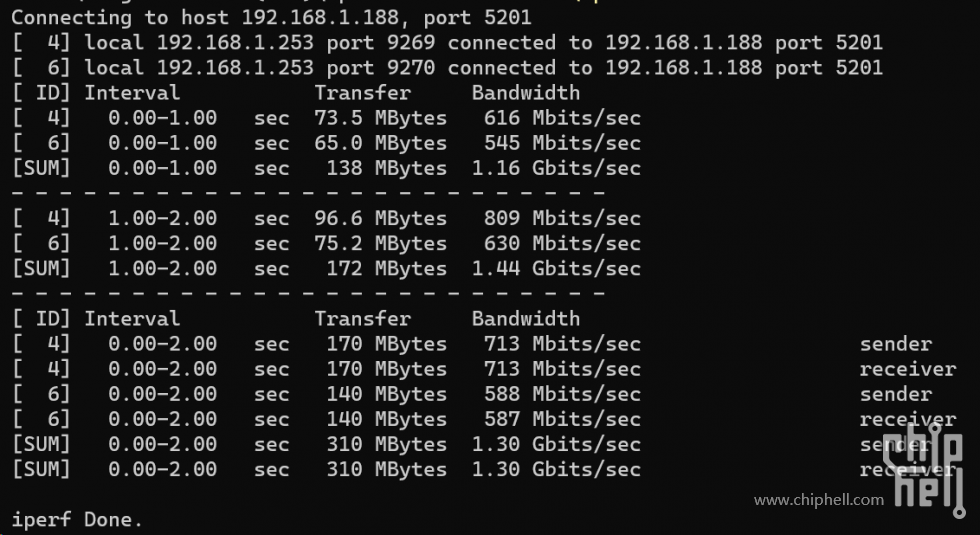Screen dimensions: 980x535
Task: Click the 545 Mbits/sec bandwidth value
Action: (562, 143)
